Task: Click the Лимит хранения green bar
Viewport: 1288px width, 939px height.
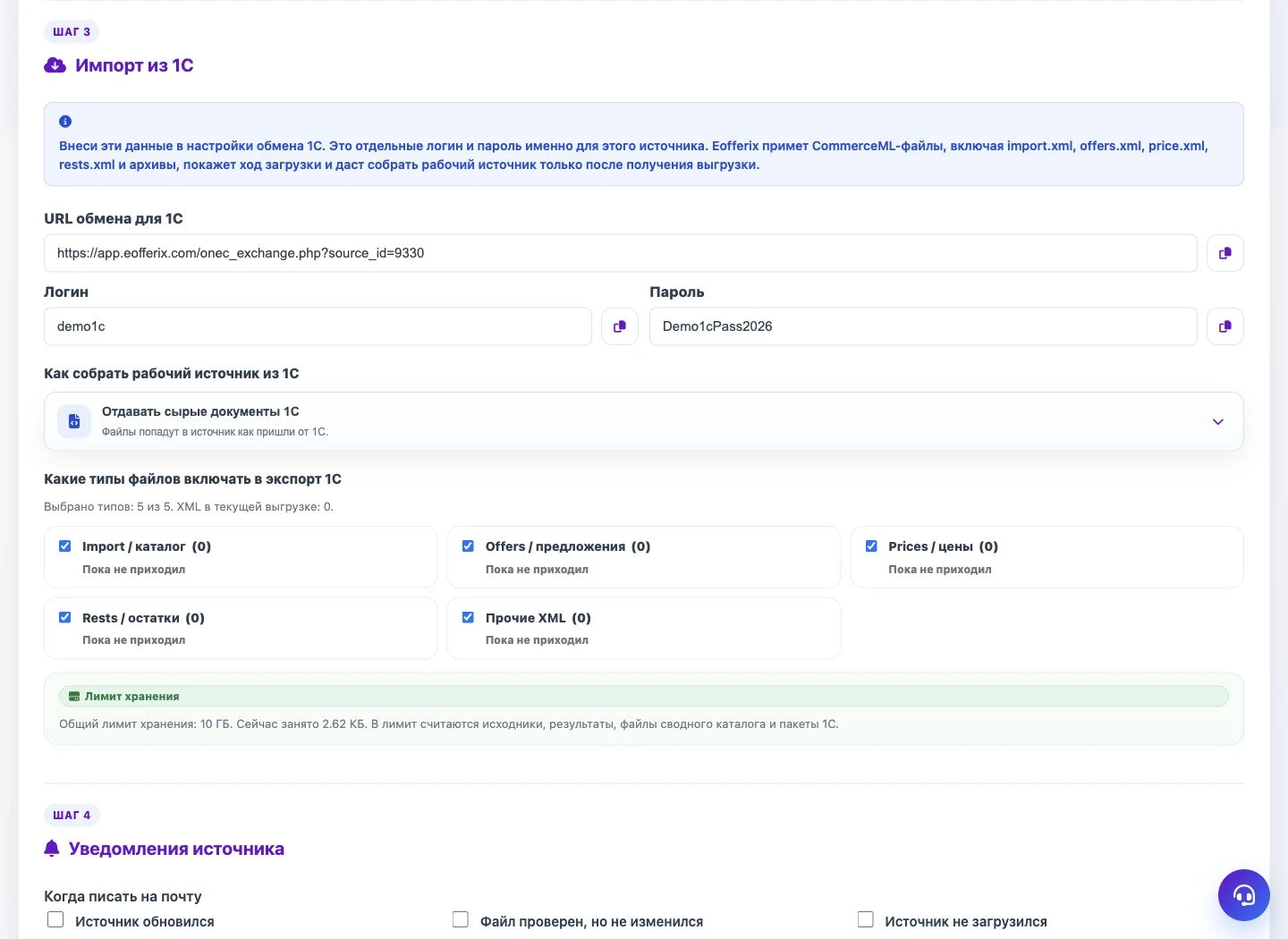Action: [644, 697]
